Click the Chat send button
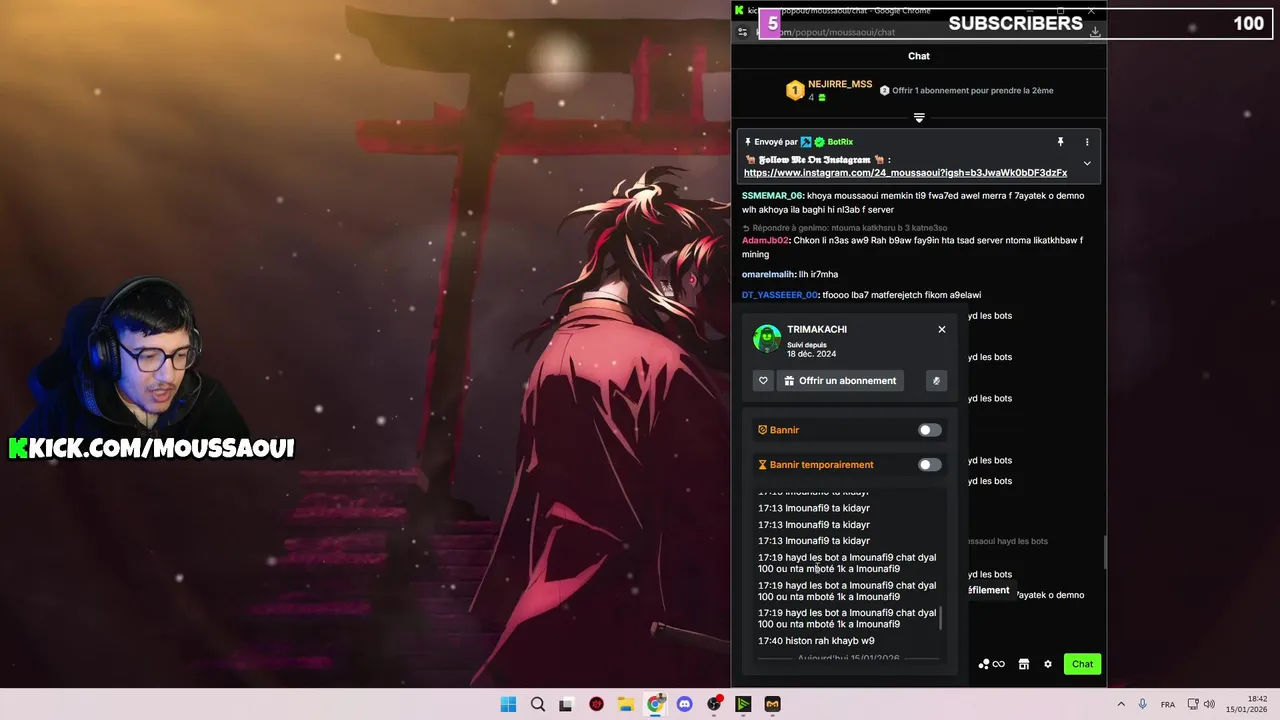Image resolution: width=1280 pixels, height=720 pixels. coord(1082,664)
